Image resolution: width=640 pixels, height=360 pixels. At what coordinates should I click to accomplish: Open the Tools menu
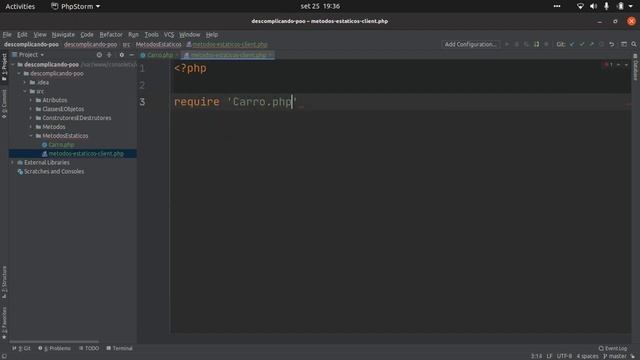pos(151,35)
